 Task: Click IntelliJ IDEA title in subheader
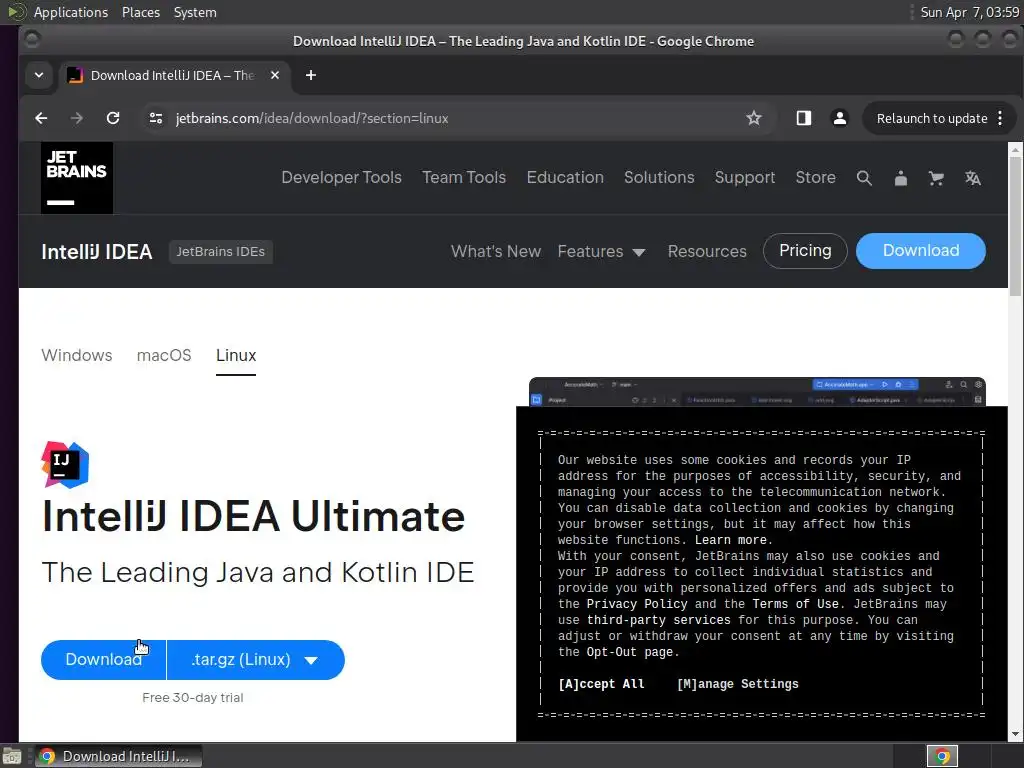point(97,252)
